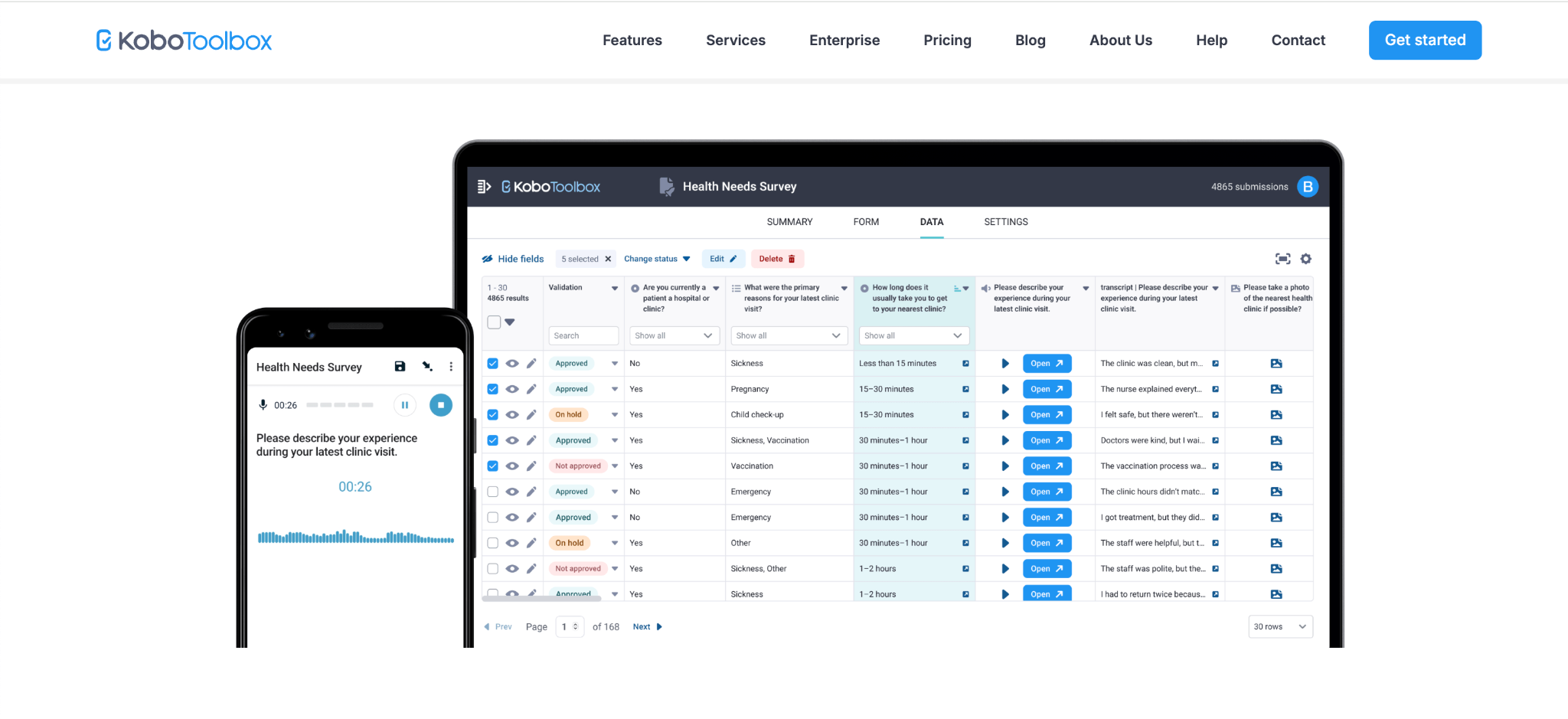Click the KoboToolbox site logo
1568x719 pixels.
(184, 41)
